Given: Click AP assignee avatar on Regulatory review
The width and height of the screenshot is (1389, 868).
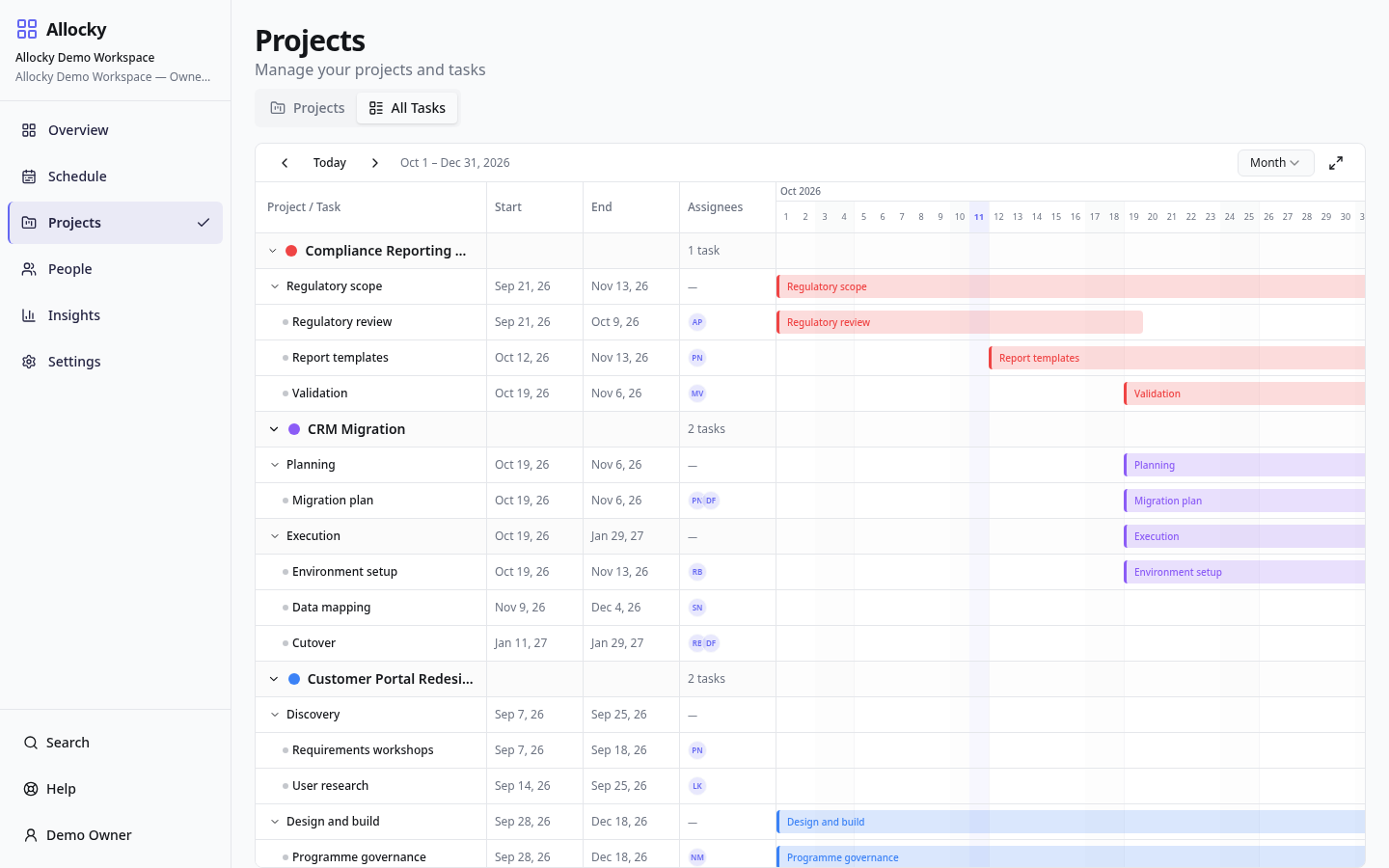Looking at the screenshot, I should coord(697,322).
